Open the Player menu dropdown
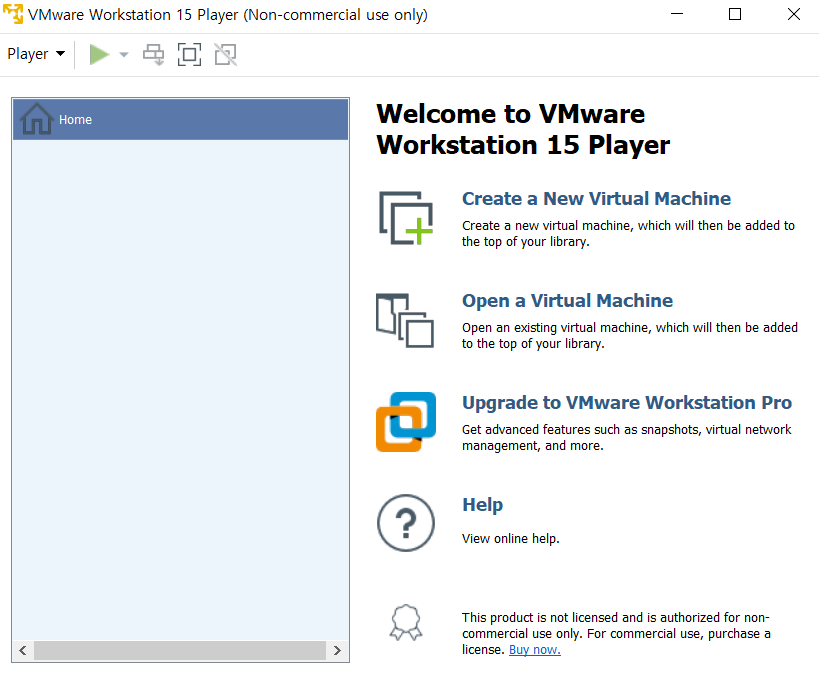819x680 pixels. pos(36,54)
